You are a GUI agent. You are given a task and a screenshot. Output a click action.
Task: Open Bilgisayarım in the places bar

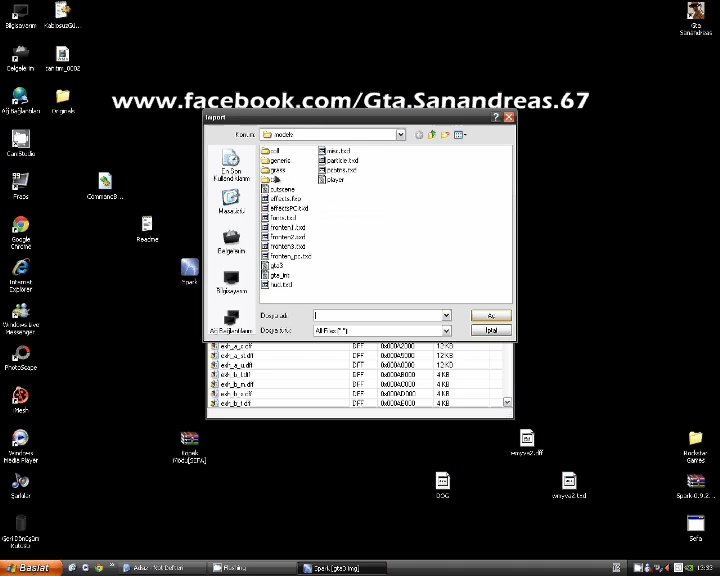coord(231,282)
